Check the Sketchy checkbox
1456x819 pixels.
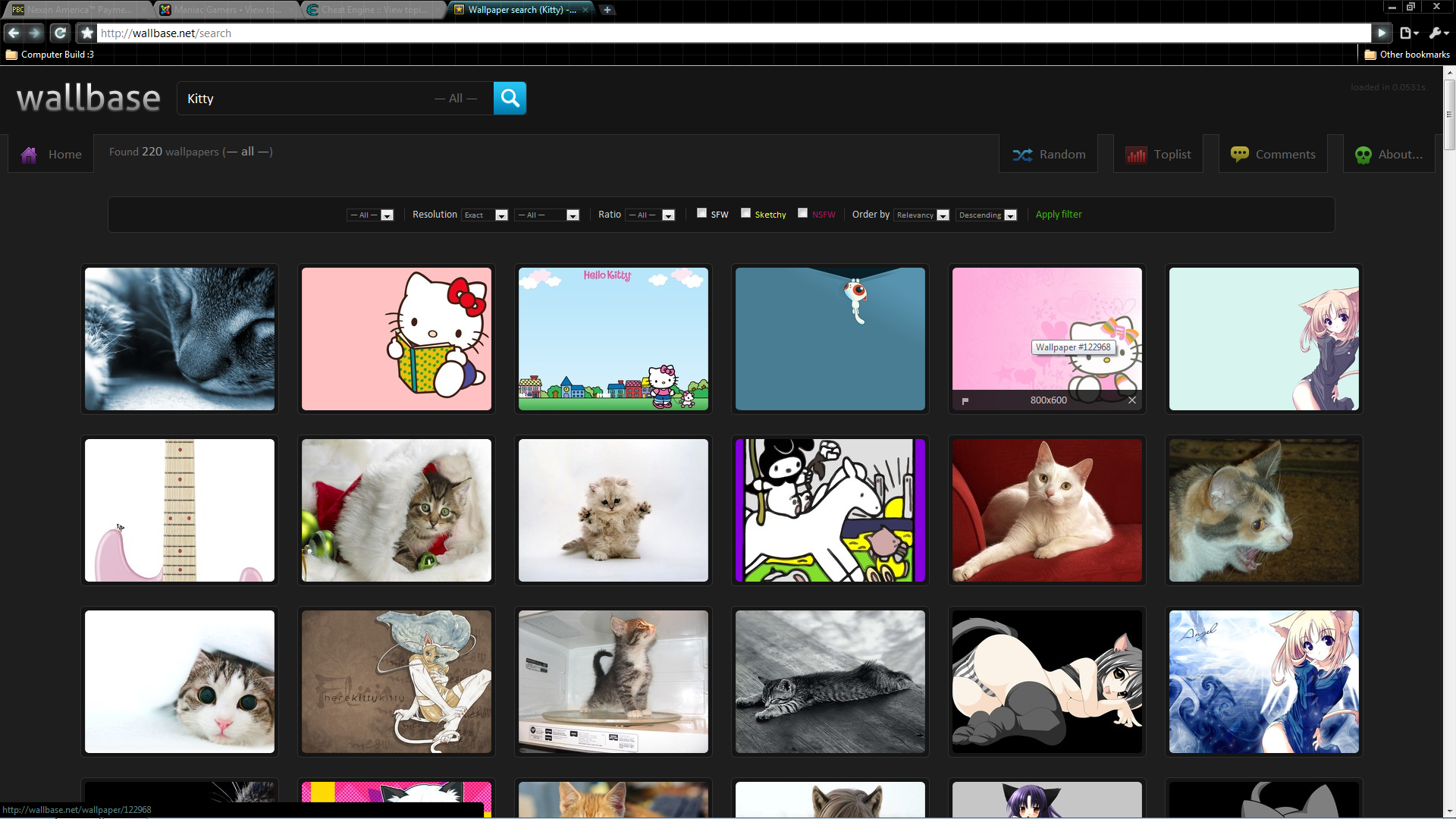coord(745,213)
